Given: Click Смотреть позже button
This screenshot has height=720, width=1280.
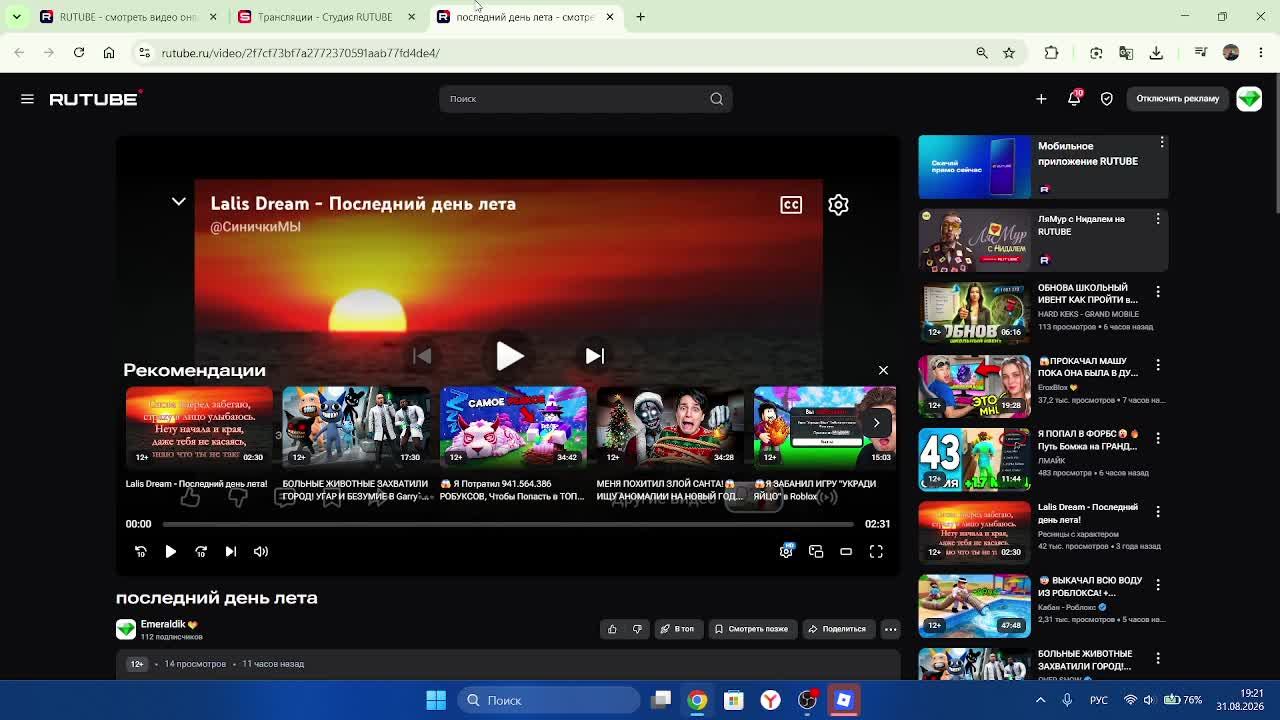Looking at the screenshot, I should coord(751,629).
